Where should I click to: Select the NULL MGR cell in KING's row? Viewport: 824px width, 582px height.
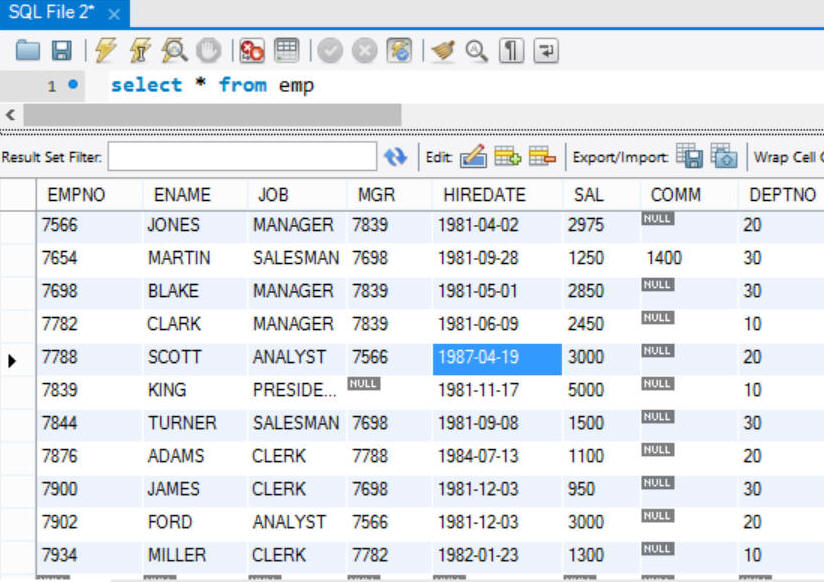pyautogui.click(x=389, y=391)
